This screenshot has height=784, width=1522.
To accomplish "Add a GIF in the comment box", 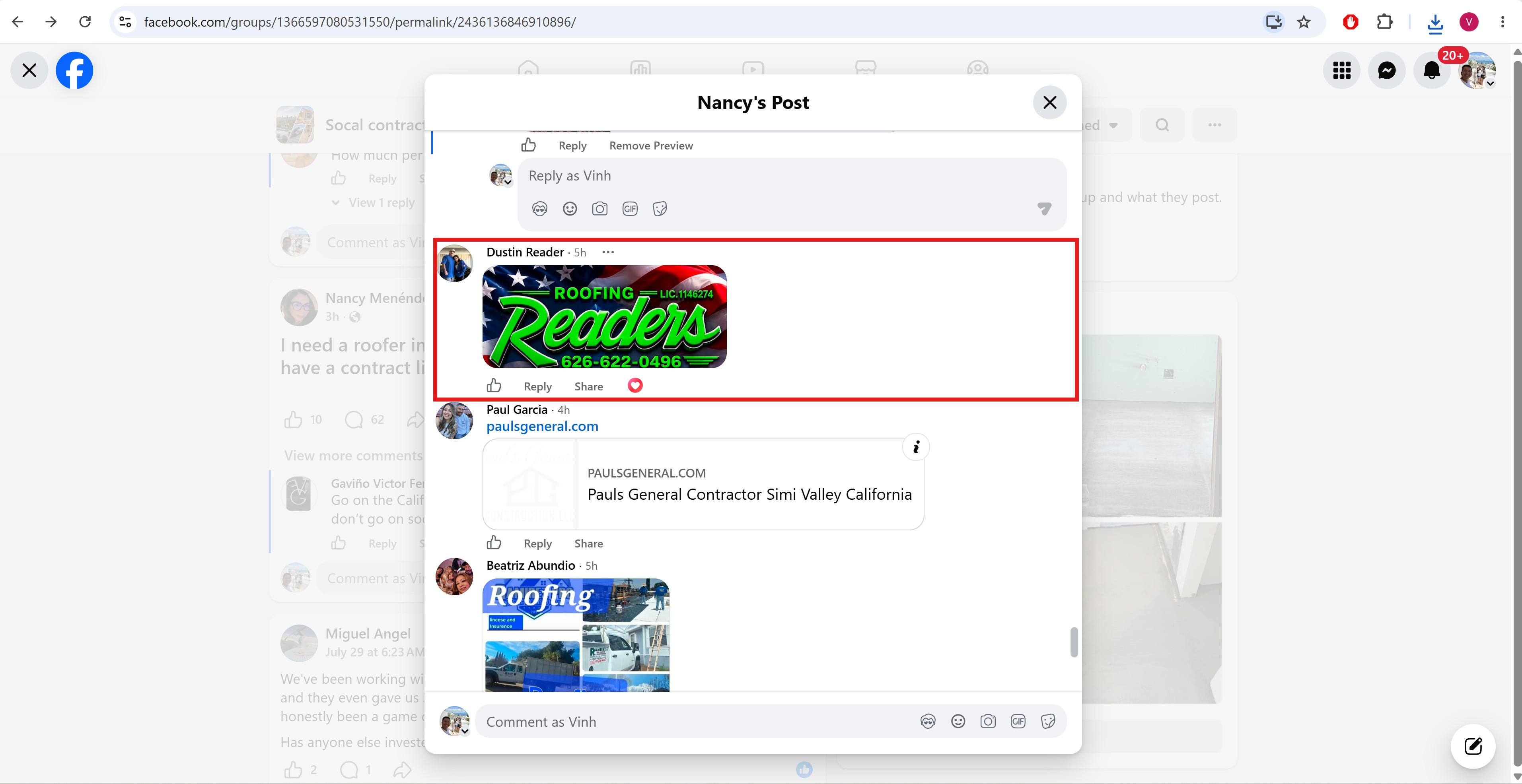I will click(1018, 722).
